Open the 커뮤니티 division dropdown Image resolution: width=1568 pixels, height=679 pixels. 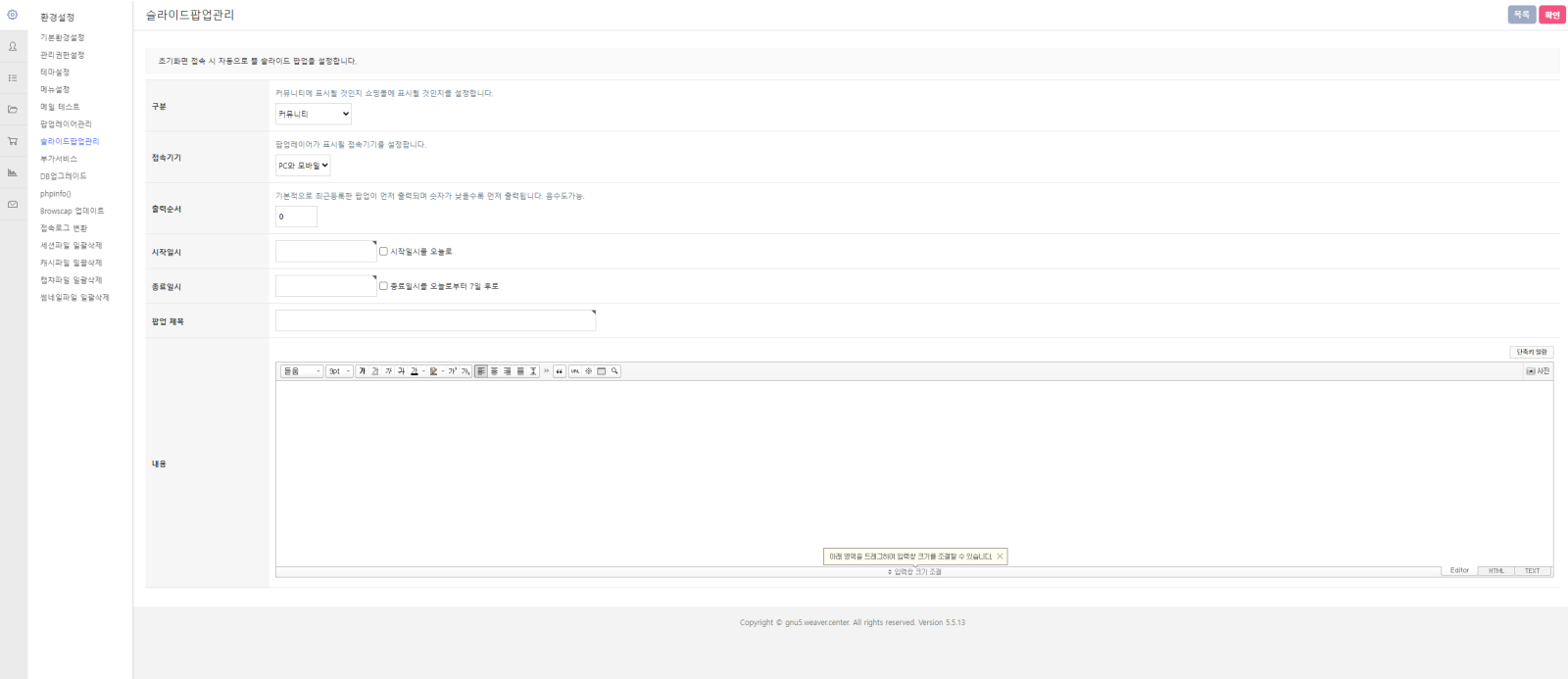tap(314, 115)
